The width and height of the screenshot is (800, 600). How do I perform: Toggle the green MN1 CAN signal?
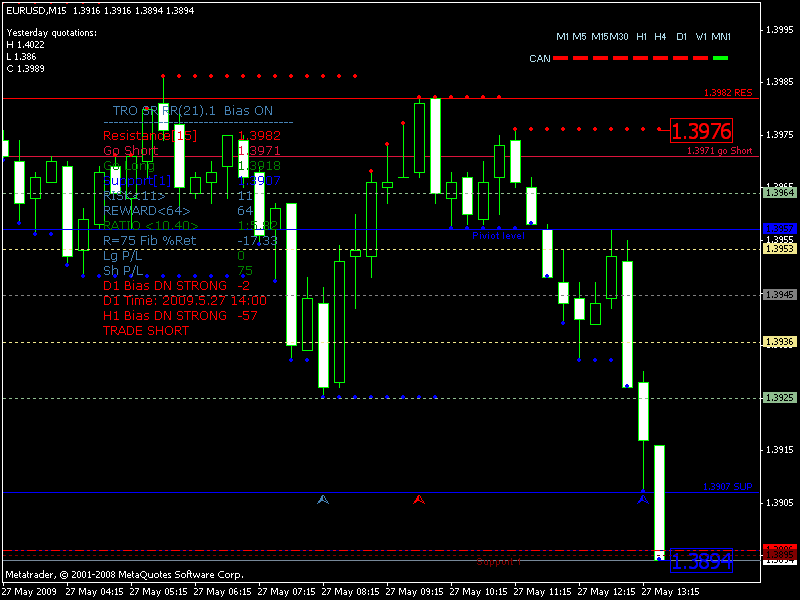[719, 58]
